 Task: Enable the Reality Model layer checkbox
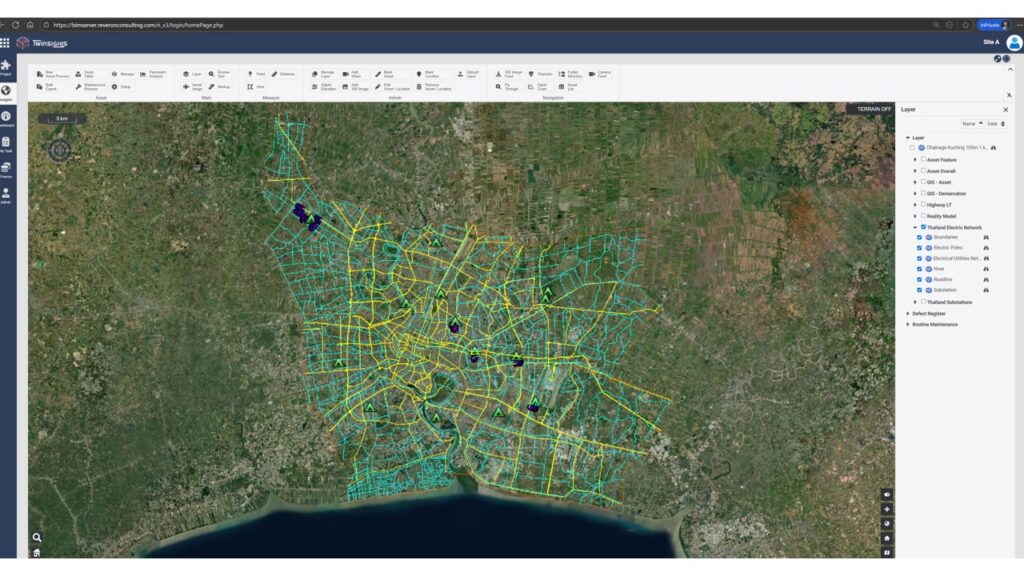[x=923, y=216]
